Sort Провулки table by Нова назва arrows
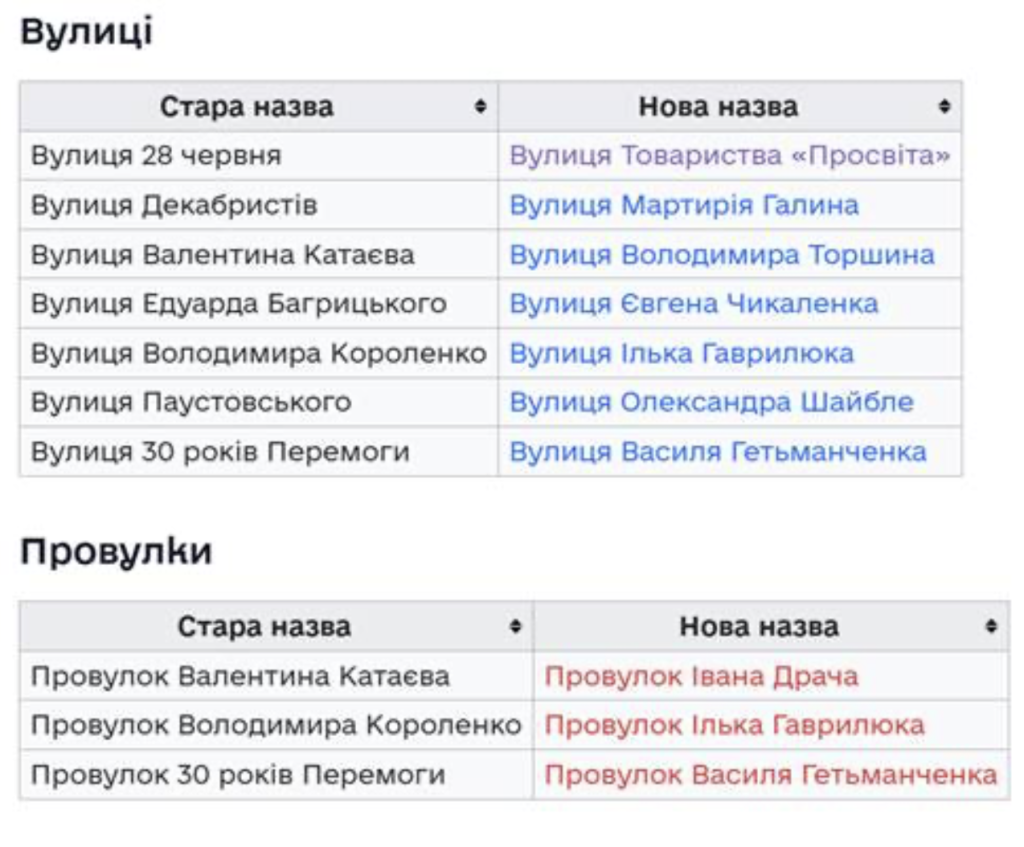 coord(991,627)
